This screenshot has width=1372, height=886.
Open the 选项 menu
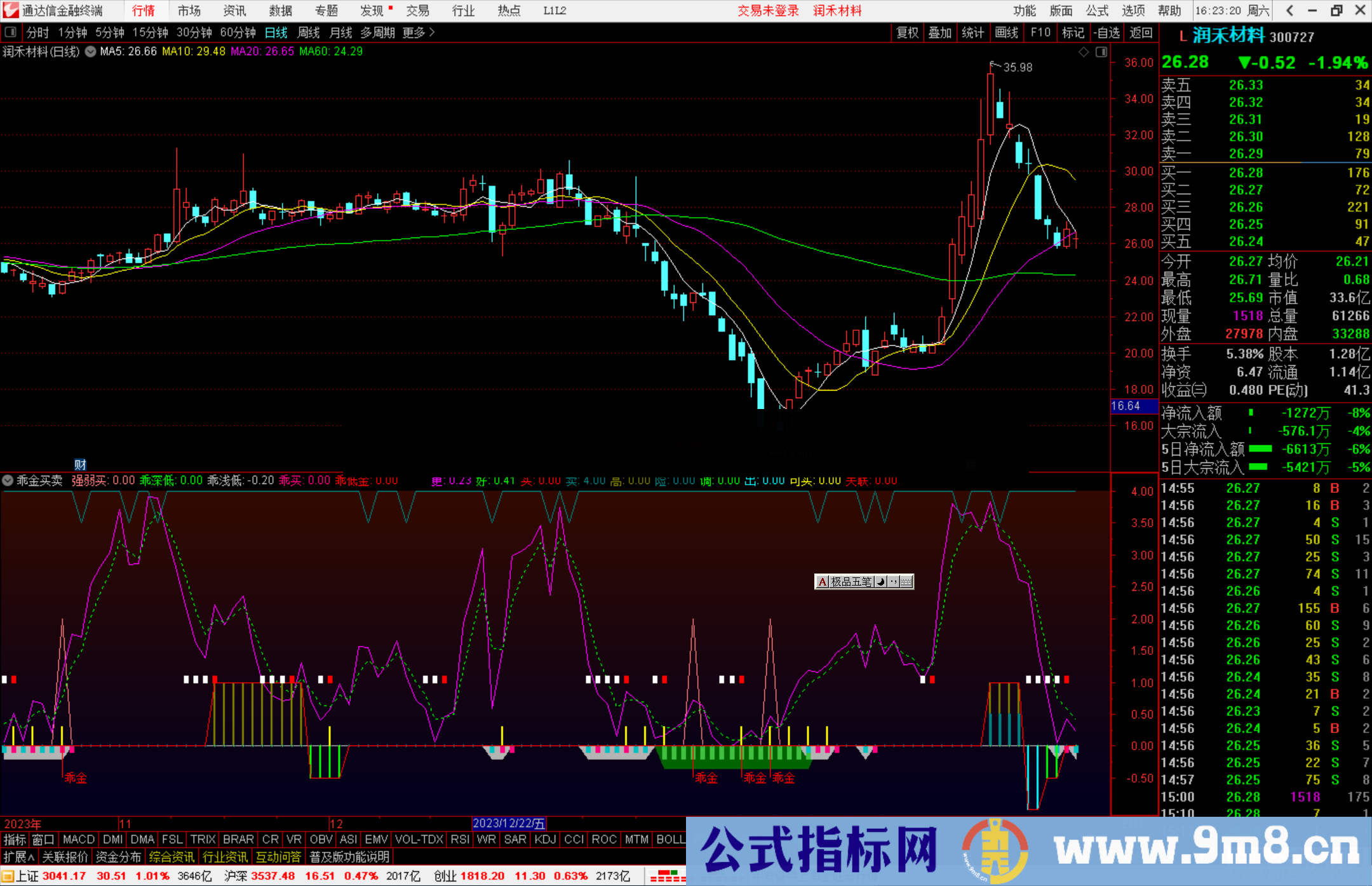click(1133, 11)
